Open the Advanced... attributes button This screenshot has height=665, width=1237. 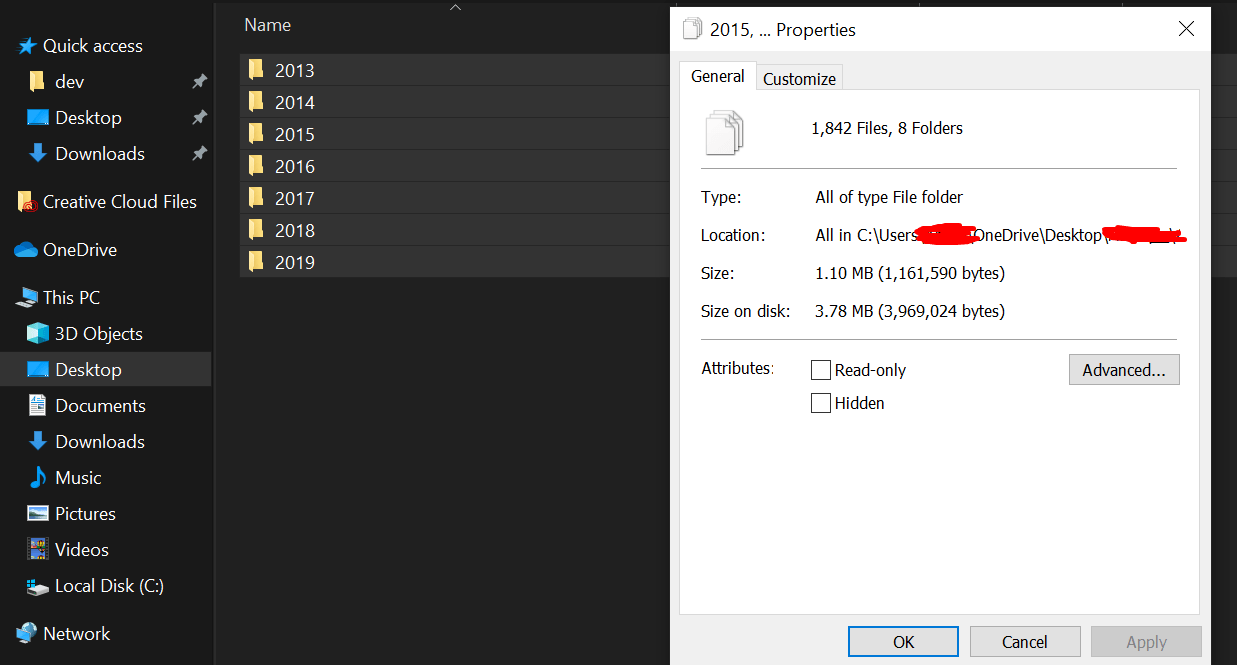click(x=1124, y=370)
